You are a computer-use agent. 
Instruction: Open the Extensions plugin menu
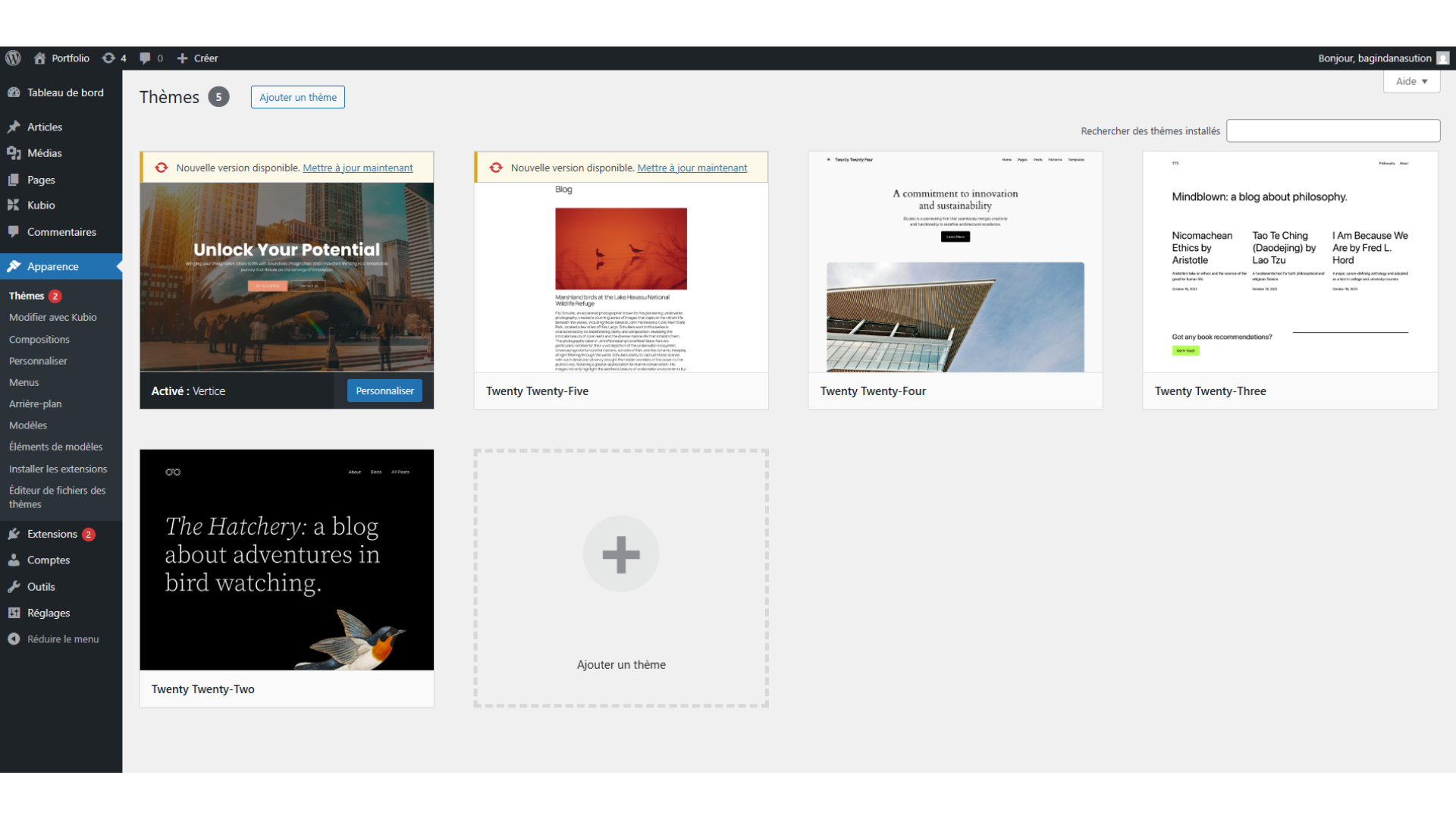tap(52, 534)
